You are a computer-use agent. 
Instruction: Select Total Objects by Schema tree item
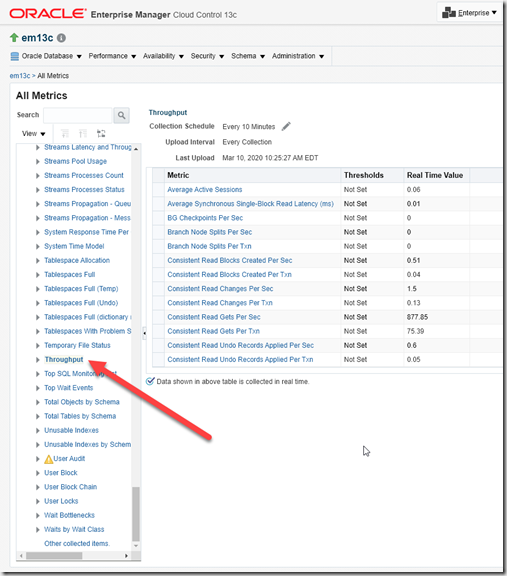[x=82, y=402]
